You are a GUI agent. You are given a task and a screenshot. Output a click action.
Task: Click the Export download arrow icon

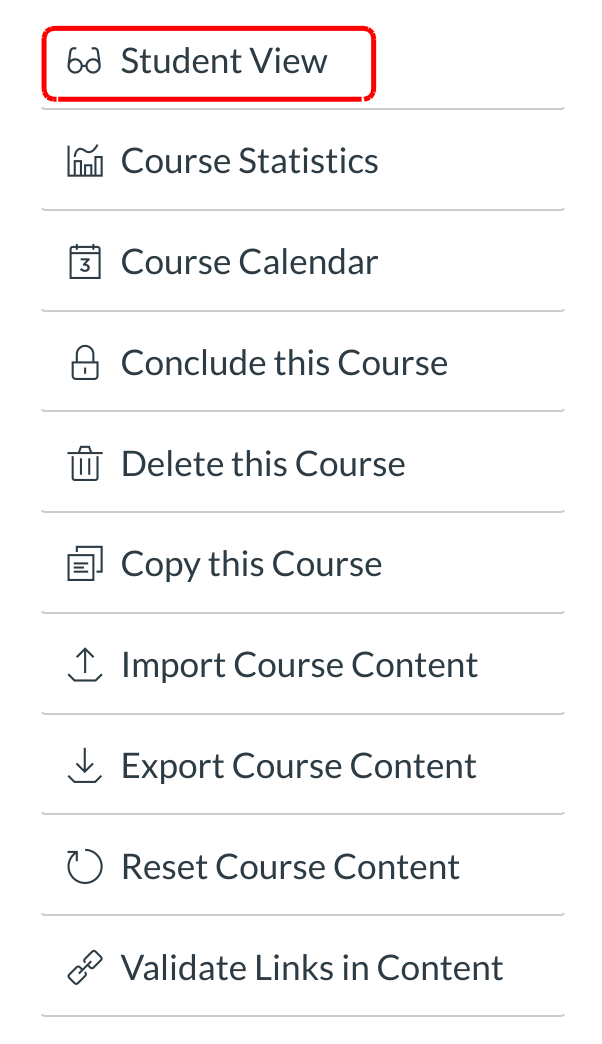click(84, 766)
